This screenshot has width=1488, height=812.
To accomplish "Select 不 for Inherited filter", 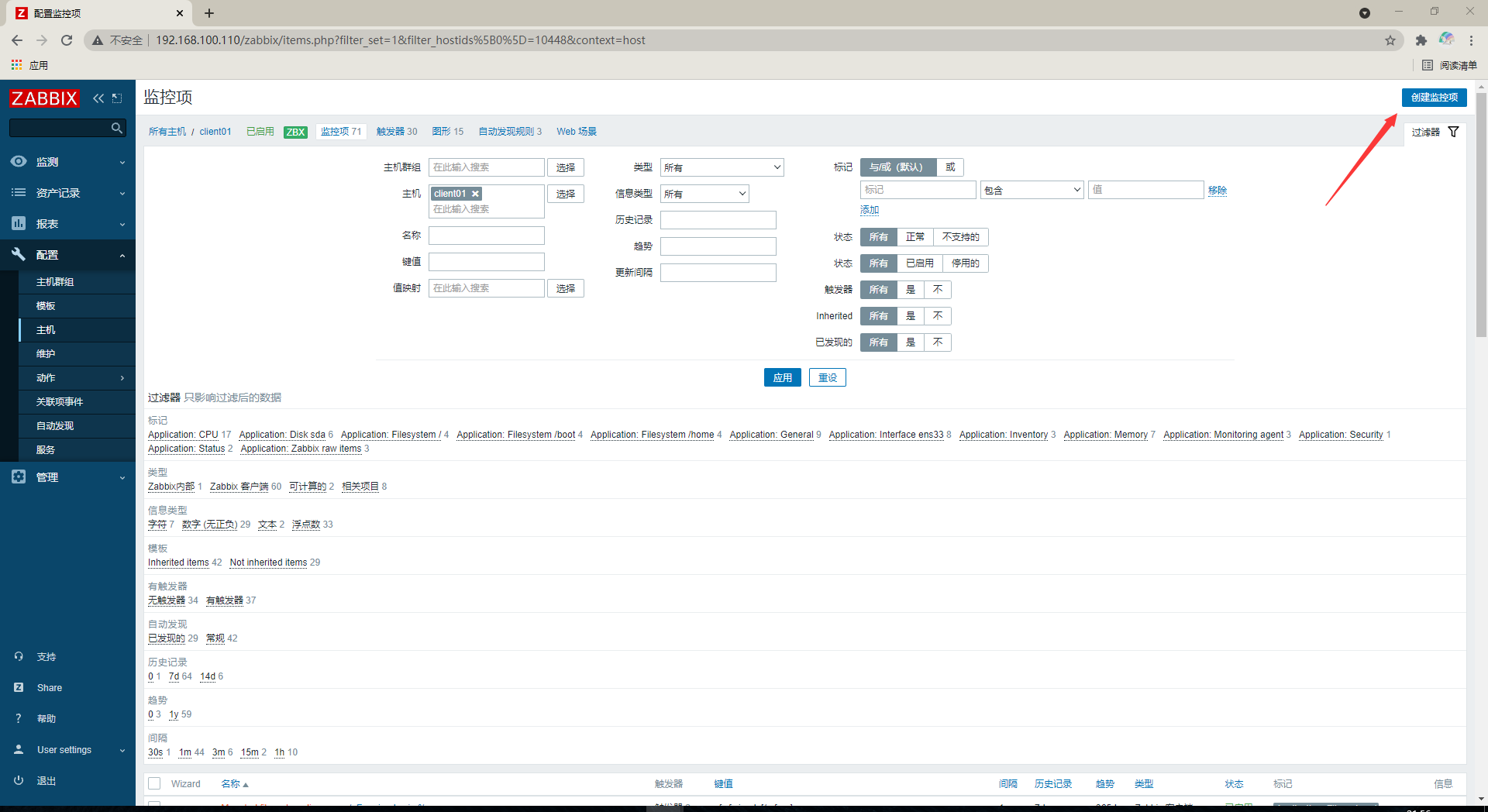I will click(938, 316).
